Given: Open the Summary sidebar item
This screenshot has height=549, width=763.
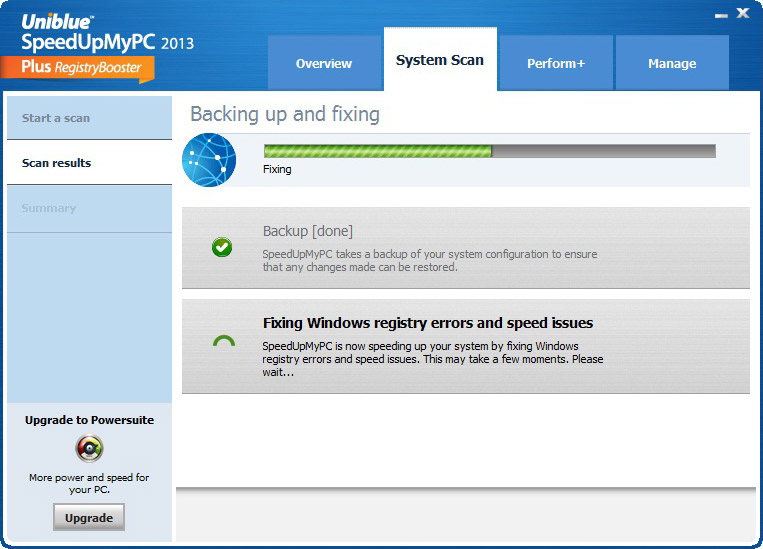Looking at the screenshot, I should (x=90, y=208).
